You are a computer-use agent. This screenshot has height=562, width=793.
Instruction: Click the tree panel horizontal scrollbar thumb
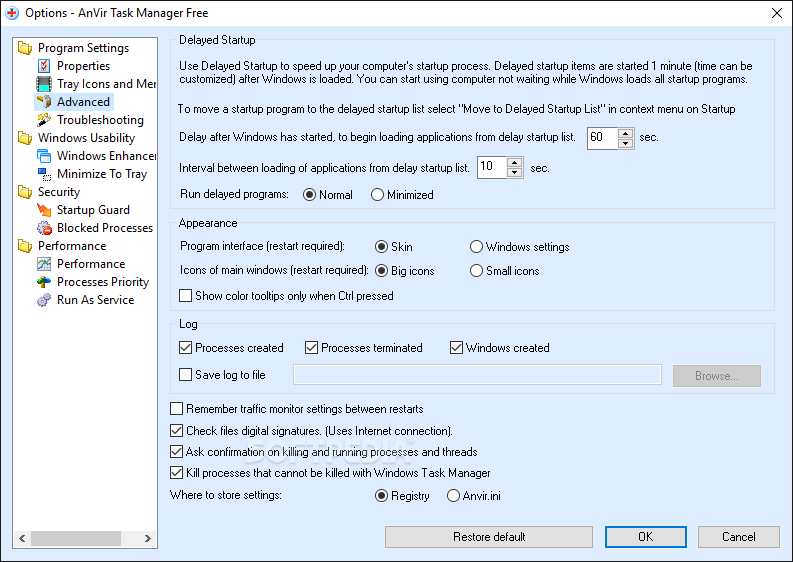tap(76, 538)
